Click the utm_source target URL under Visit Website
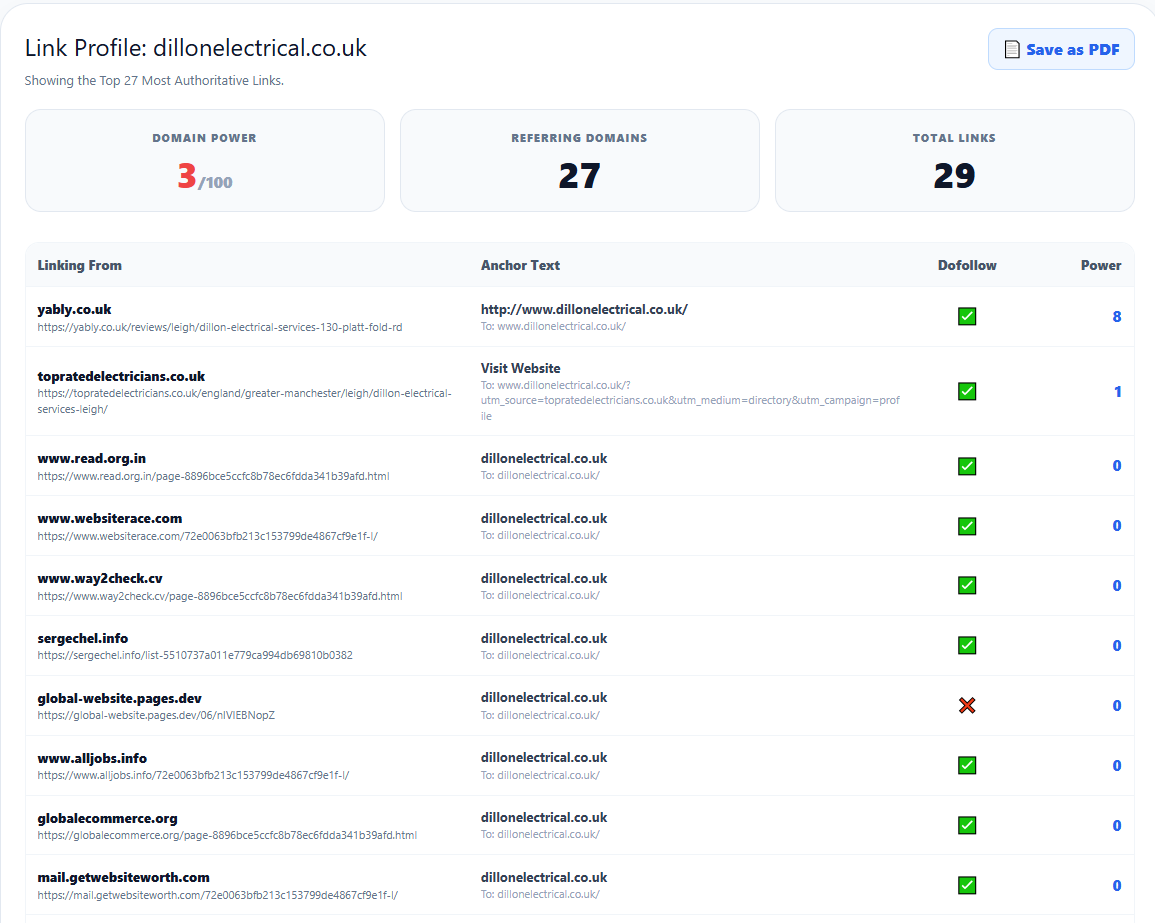 690,401
